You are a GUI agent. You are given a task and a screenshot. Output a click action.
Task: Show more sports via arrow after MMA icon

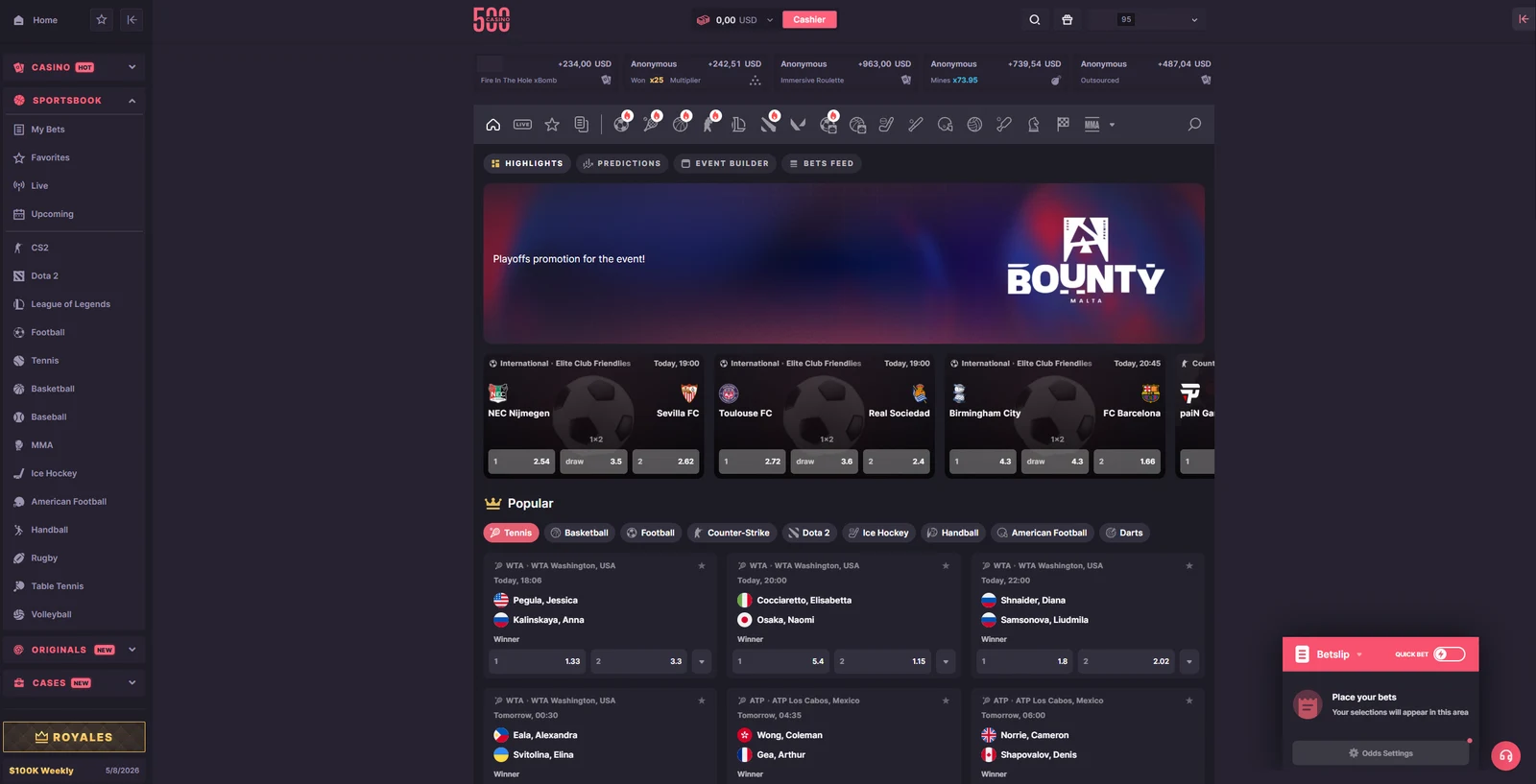pyautogui.click(x=1112, y=125)
